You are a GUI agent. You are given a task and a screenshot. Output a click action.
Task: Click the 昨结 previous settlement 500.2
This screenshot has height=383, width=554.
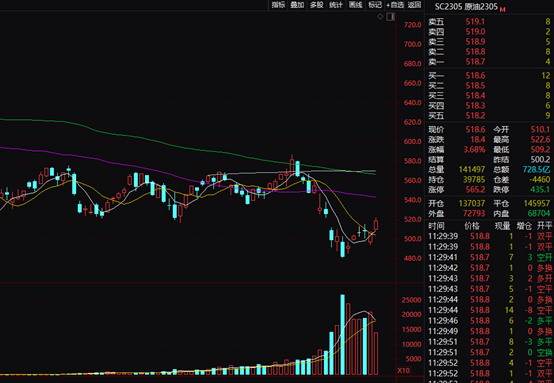[540, 160]
